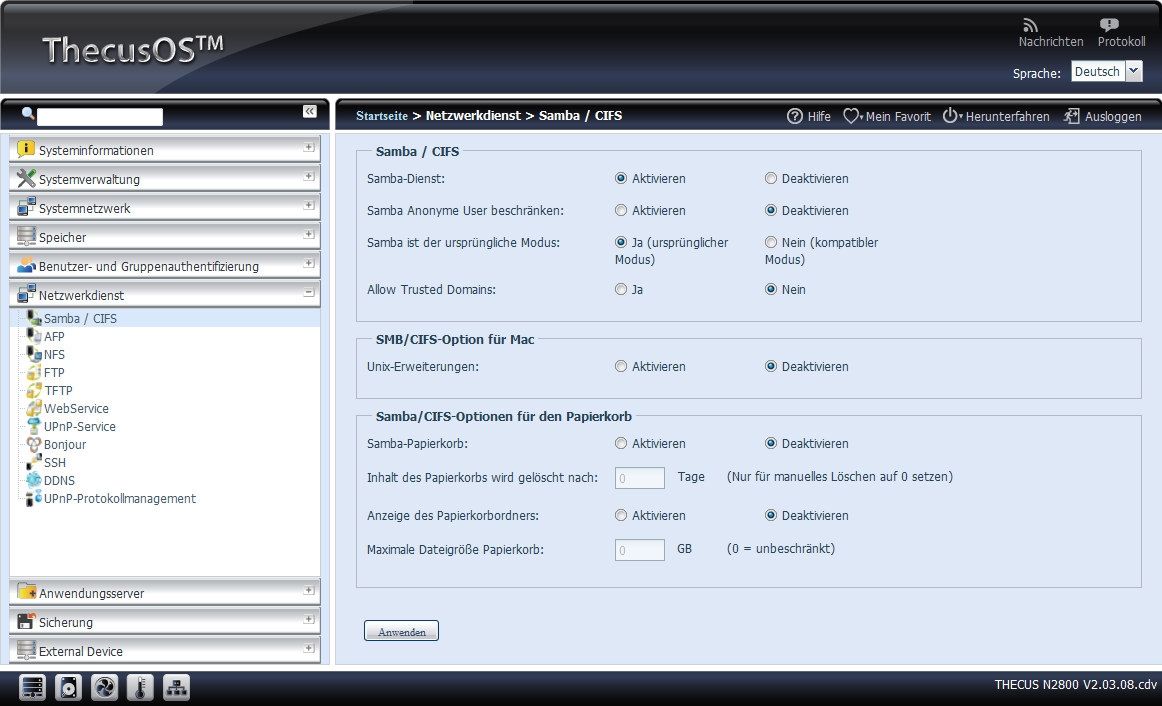Image resolution: width=1162 pixels, height=706 pixels.
Task: Open the network status icon in bottom bar
Action: point(176,688)
